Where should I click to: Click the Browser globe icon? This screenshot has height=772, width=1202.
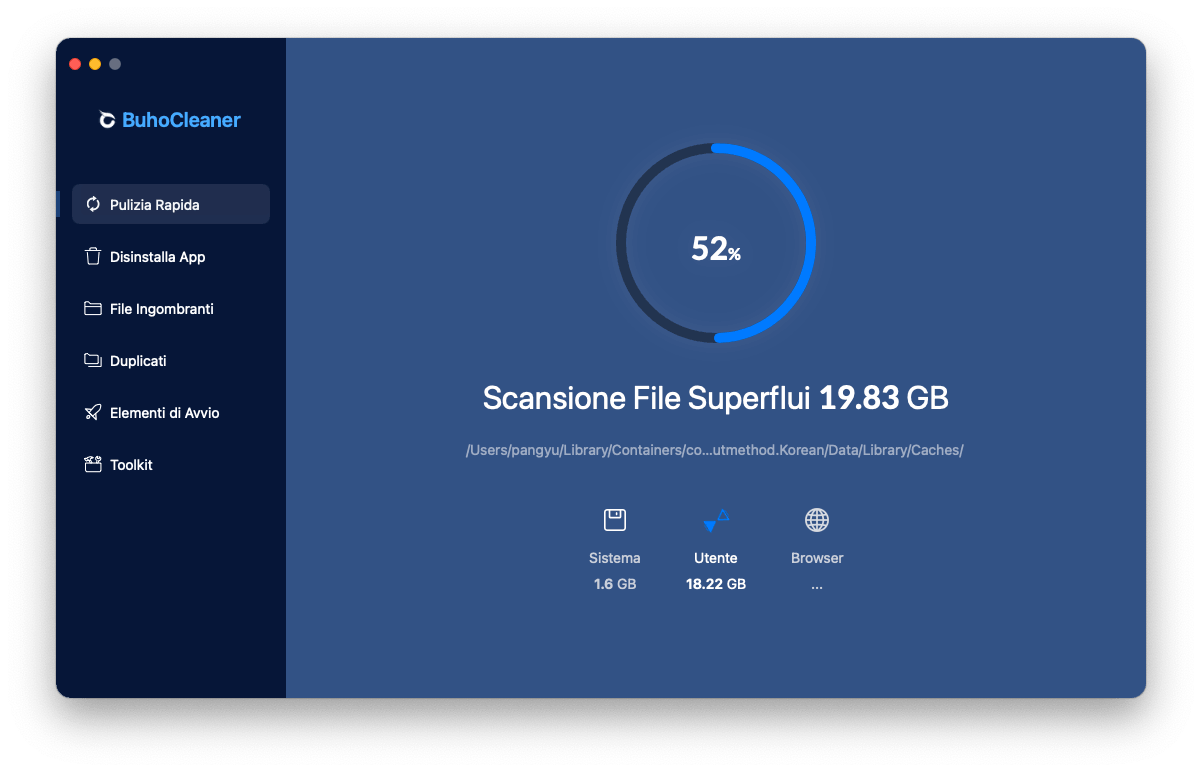[817, 520]
